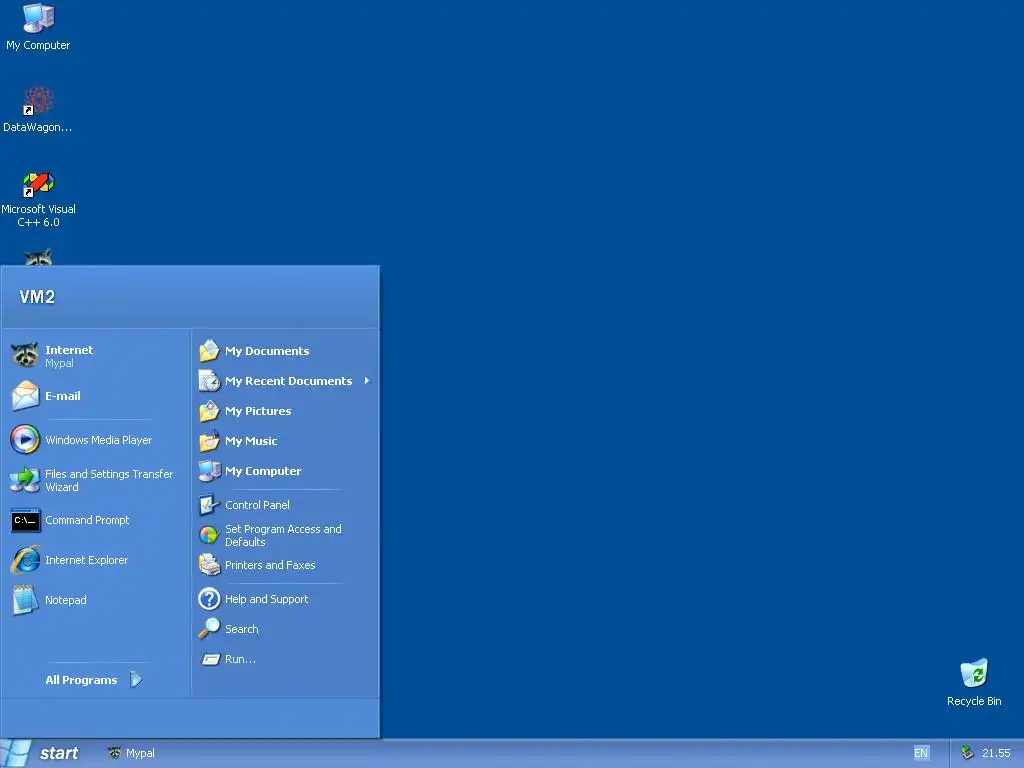Open My Computer icon in Start menu

point(209,471)
